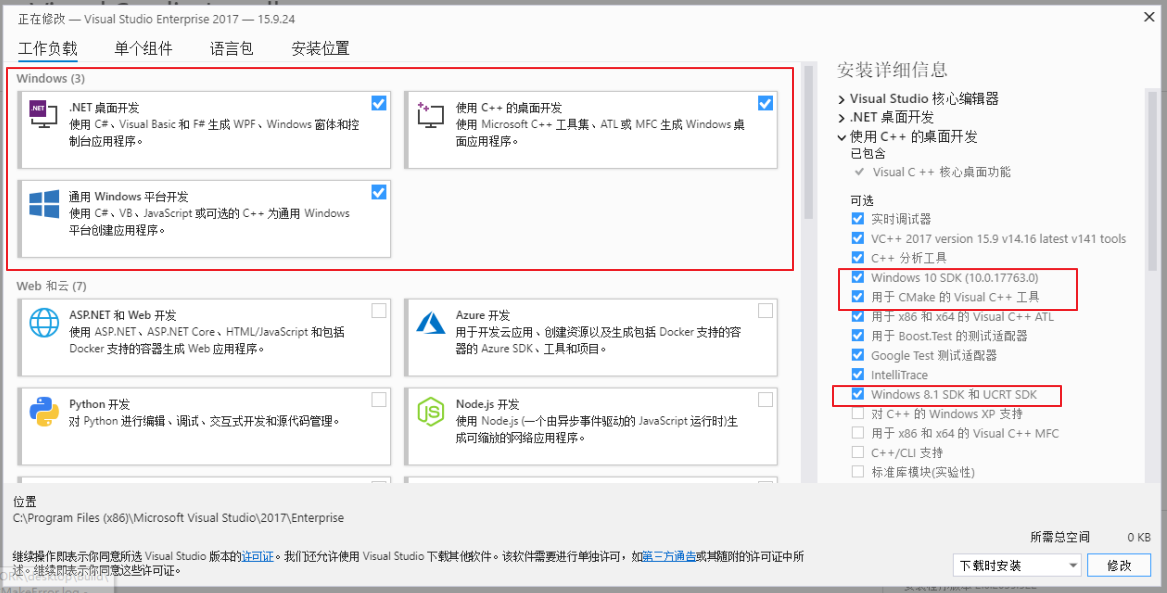Check 对 C++ 的 Windows XP 支持
Image resolution: width=1167 pixels, height=593 pixels.
click(857, 413)
